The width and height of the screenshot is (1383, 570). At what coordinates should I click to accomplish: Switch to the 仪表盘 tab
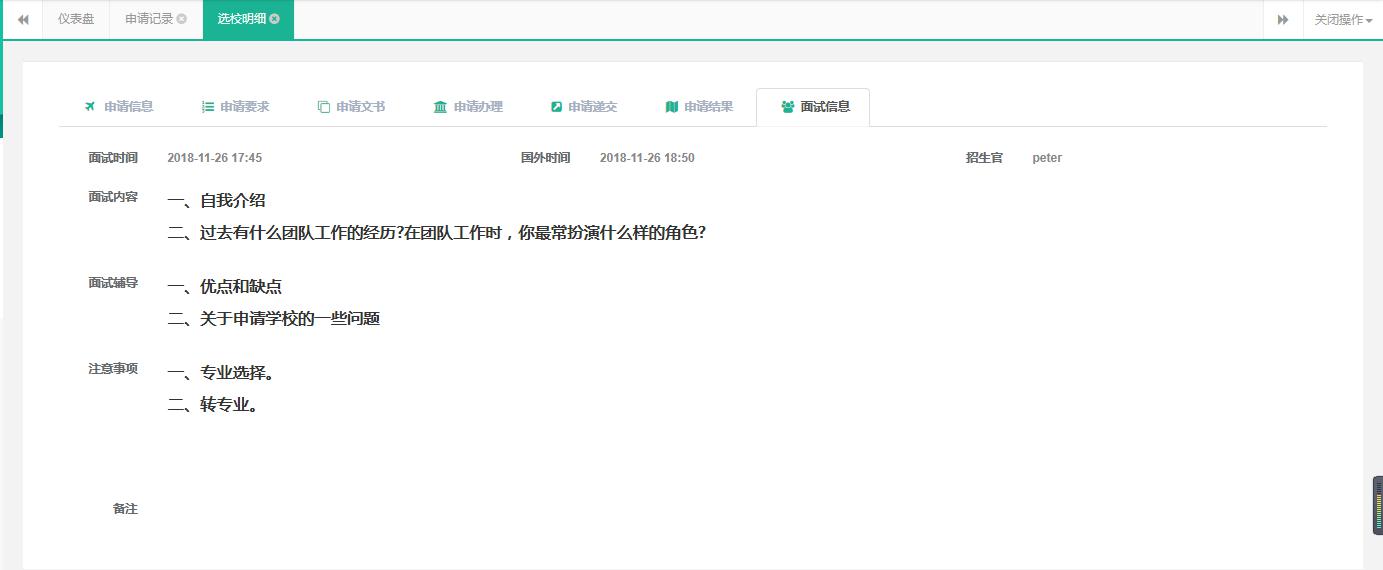coord(76,19)
